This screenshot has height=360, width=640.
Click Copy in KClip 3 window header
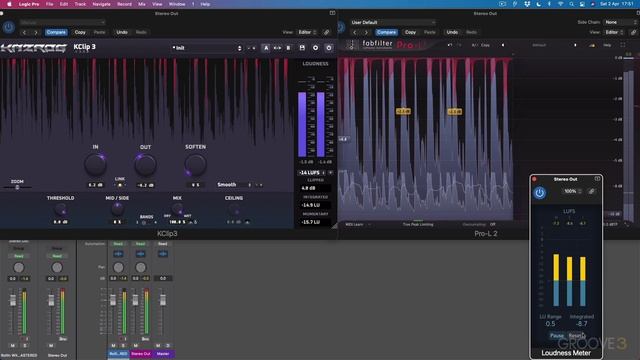point(80,32)
